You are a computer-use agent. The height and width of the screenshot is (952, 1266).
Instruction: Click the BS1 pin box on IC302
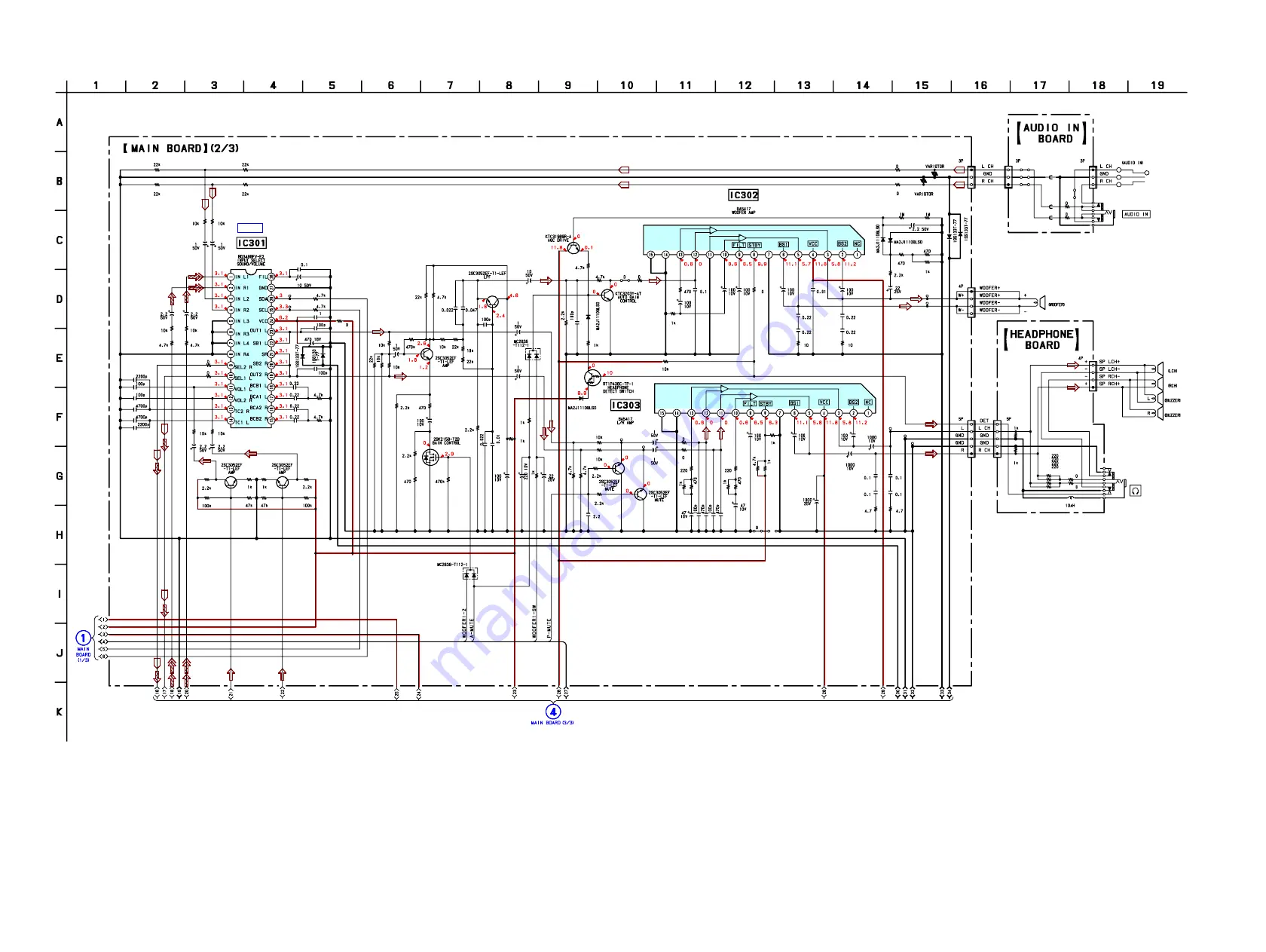[784, 245]
